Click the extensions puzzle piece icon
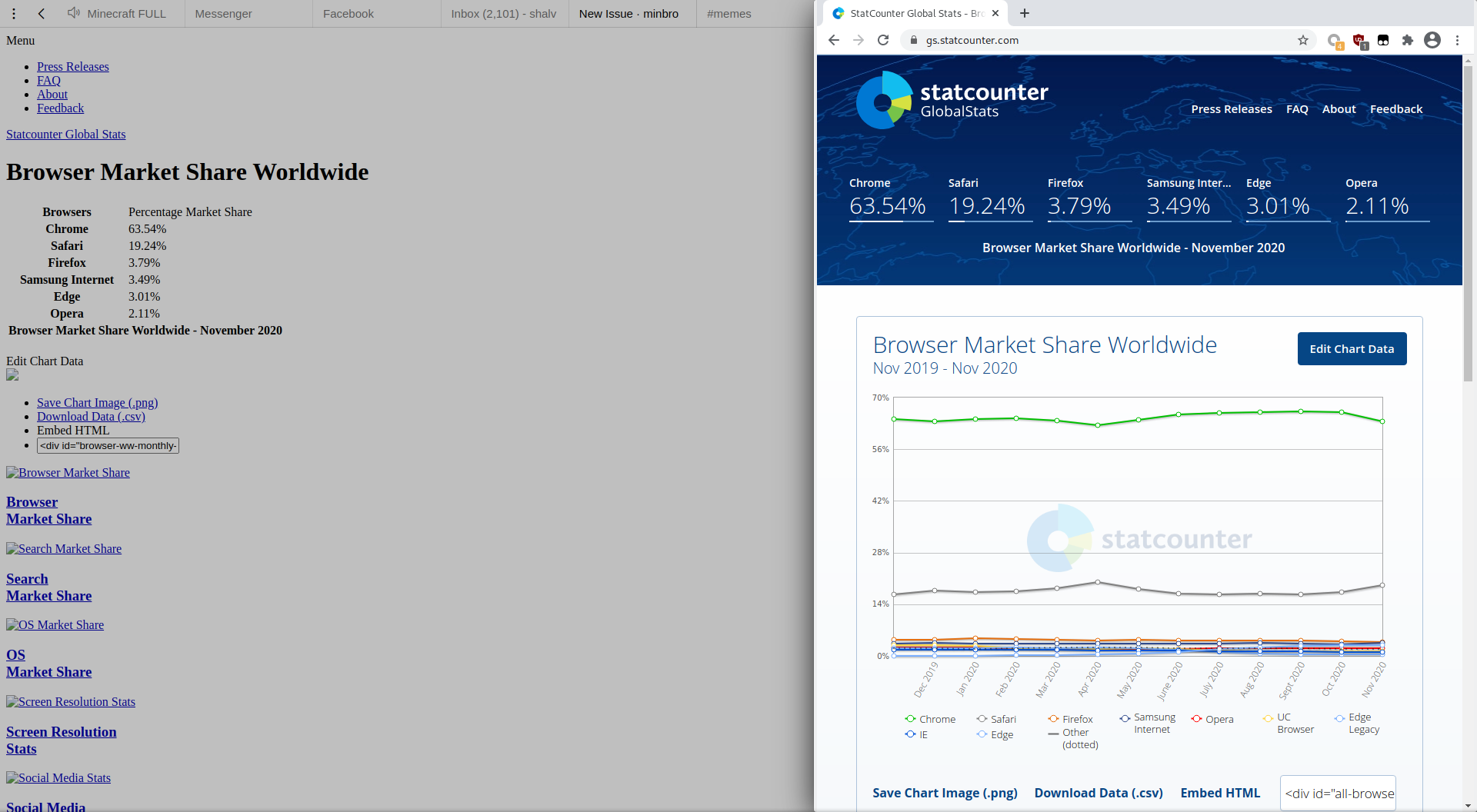This screenshot has width=1477, height=812. [x=1408, y=40]
